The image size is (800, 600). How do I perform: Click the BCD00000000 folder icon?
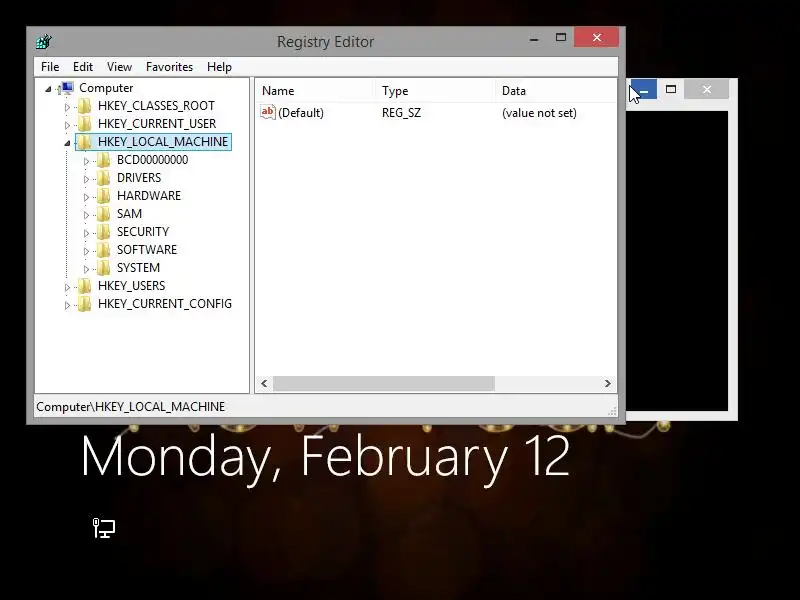point(104,160)
